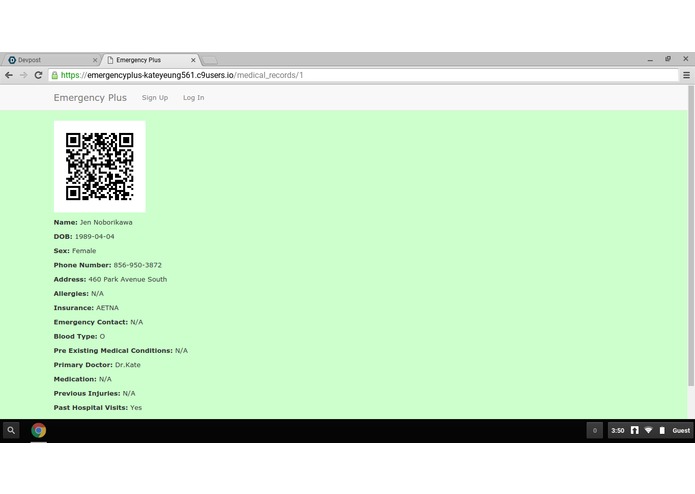Close the Devpost tab

click(x=95, y=60)
